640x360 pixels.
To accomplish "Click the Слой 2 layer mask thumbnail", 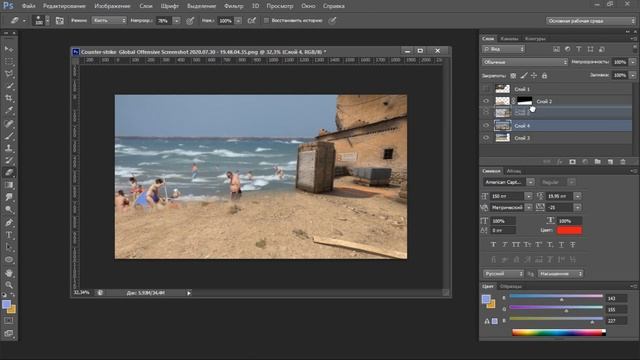I will pyautogui.click(x=524, y=101).
